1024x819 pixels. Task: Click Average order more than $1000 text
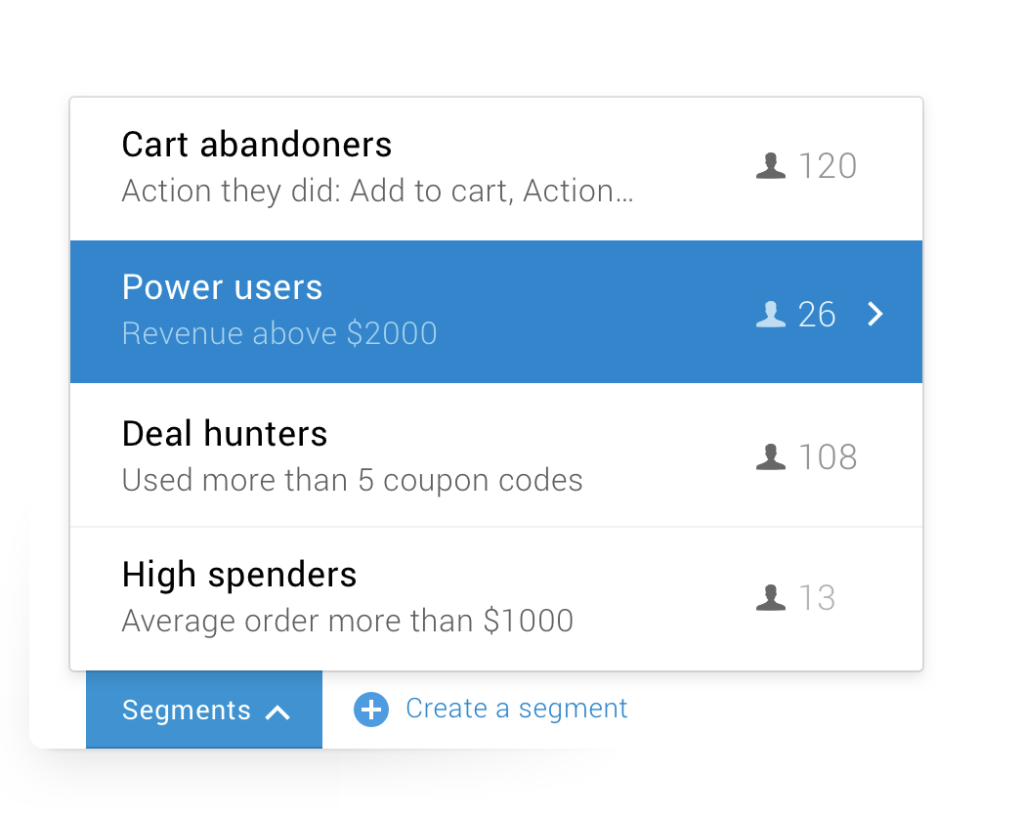(347, 621)
